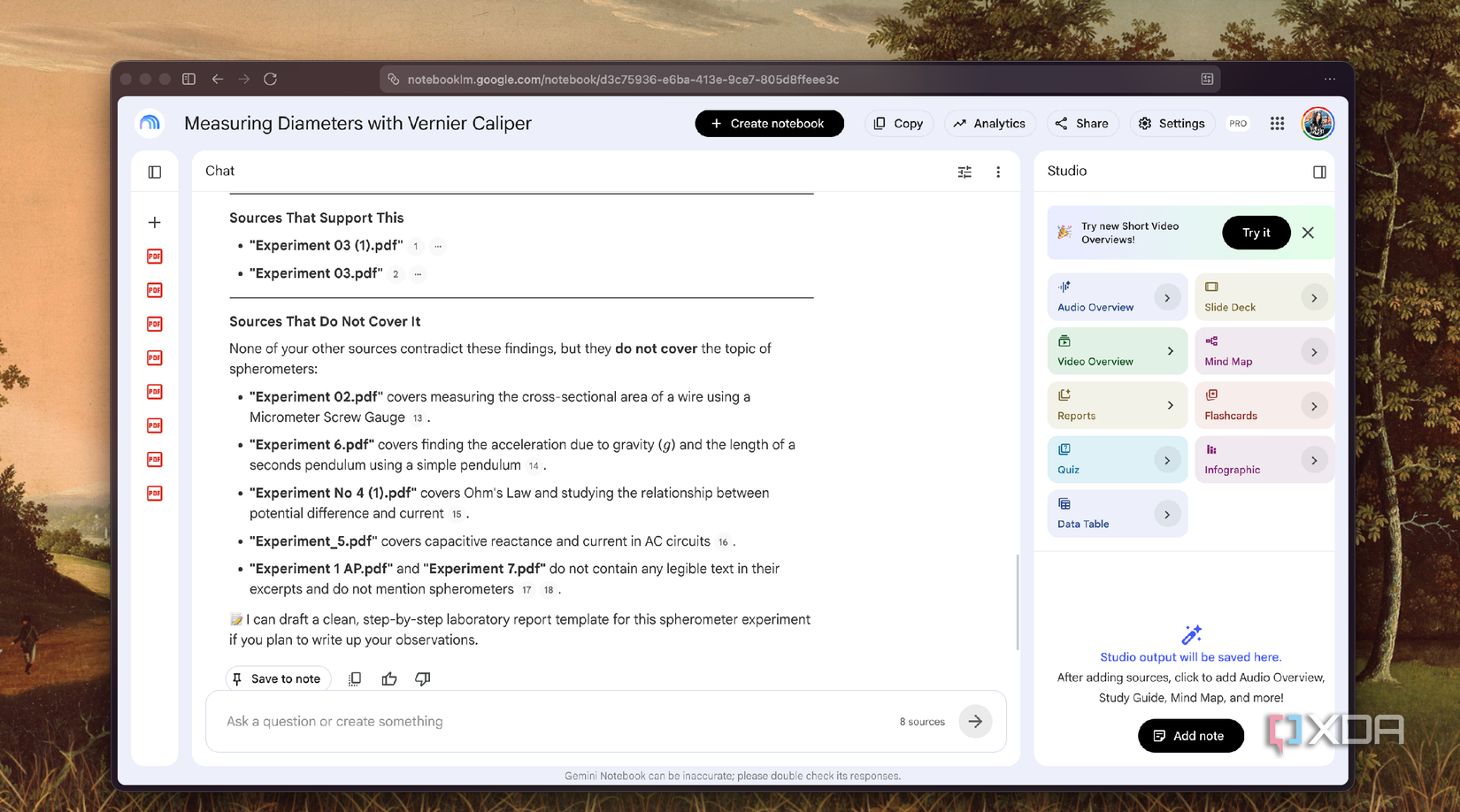1460x812 pixels.
Task: Expand Mind Map options chevron
Action: (1314, 352)
